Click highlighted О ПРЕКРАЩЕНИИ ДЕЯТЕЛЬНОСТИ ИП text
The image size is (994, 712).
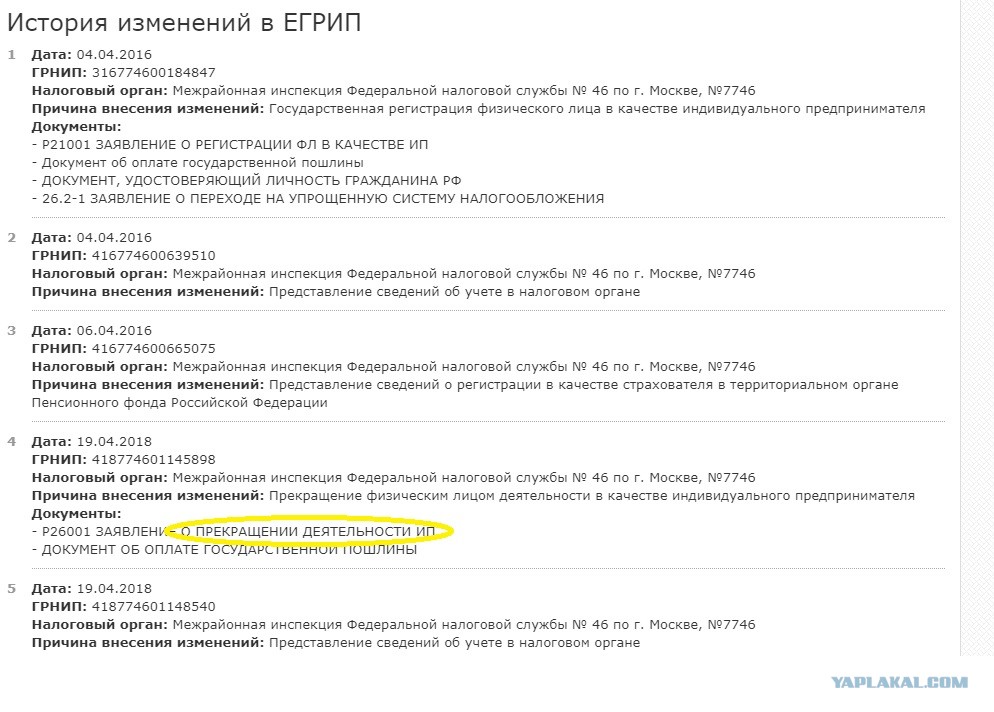[x=308, y=531]
